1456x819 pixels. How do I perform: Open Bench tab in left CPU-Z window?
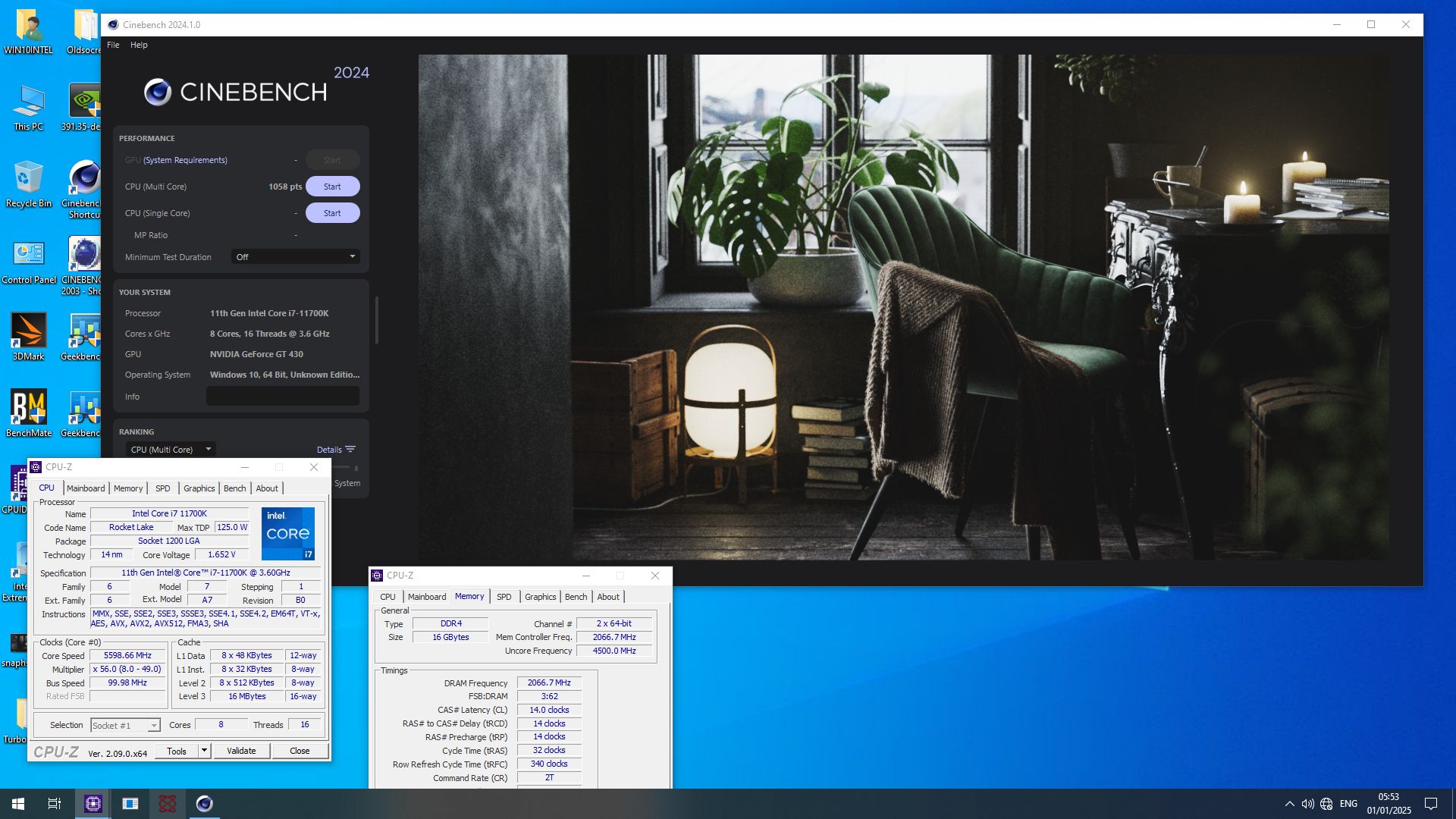[x=234, y=488]
